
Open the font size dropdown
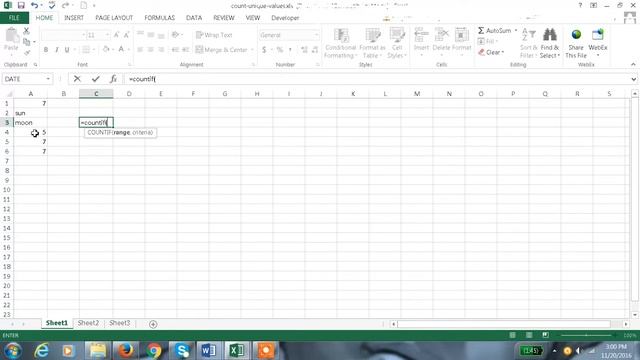(x=107, y=35)
